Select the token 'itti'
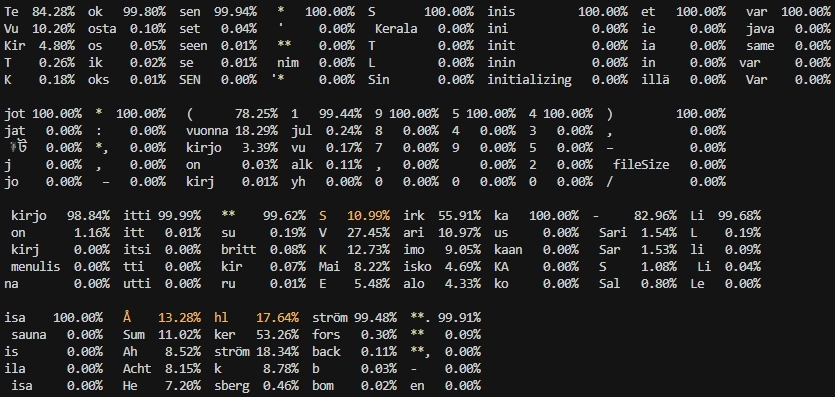The width and height of the screenshot is (835, 397). pyautogui.click(x=137, y=216)
